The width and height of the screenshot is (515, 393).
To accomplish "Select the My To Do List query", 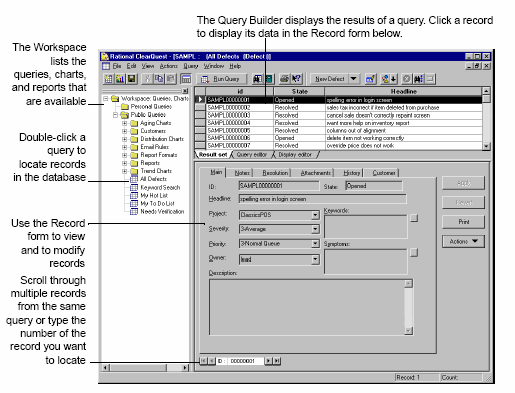I will click(x=157, y=203).
